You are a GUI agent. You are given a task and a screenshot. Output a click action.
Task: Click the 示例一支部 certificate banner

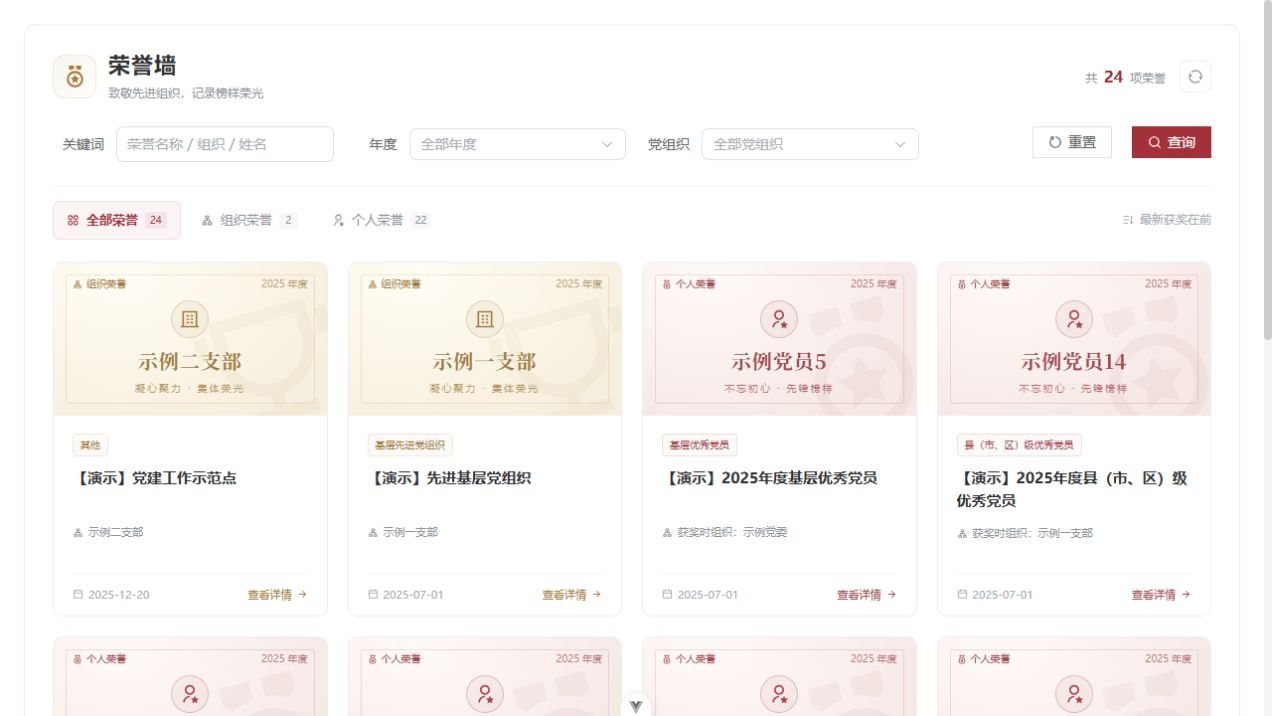[485, 339]
